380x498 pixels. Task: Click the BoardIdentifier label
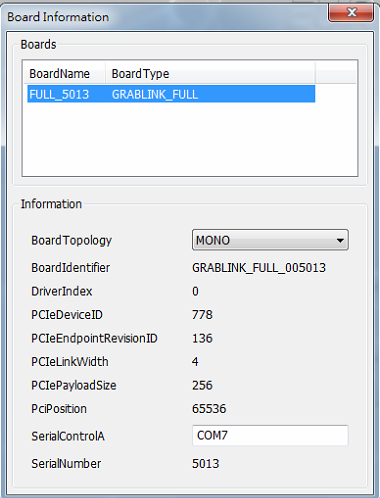[71, 268]
